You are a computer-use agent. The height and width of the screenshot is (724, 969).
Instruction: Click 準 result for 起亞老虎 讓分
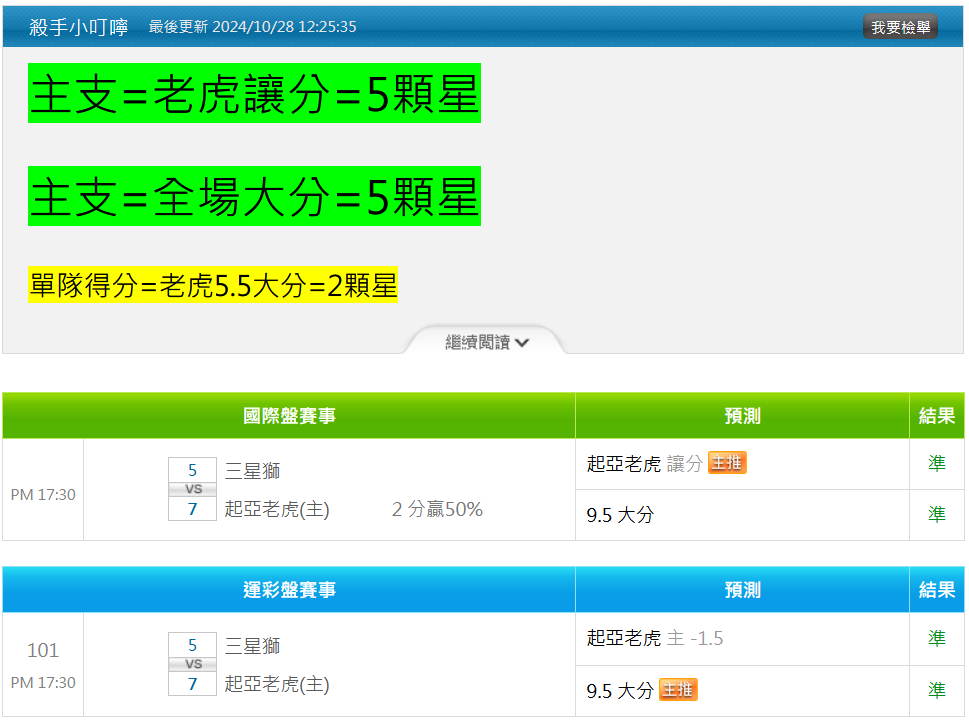[x=937, y=463]
